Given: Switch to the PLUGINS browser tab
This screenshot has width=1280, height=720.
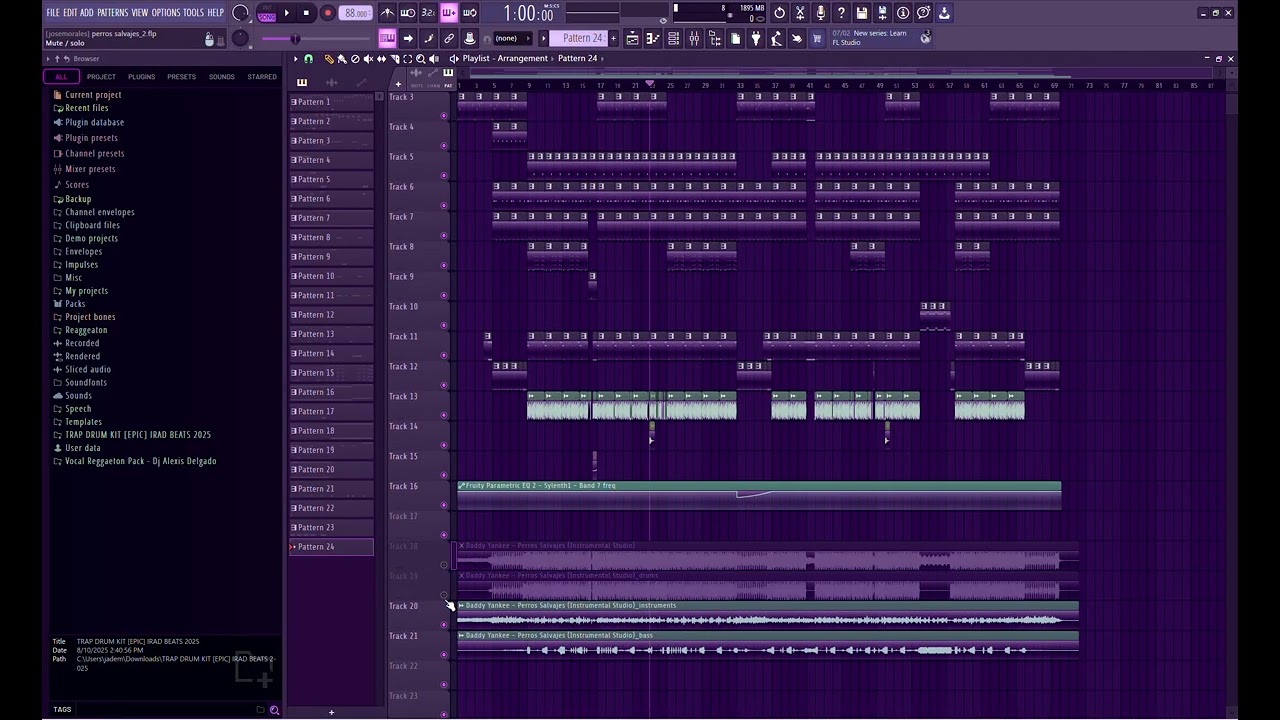Looking at the screenshot, I should pos(141,77).
